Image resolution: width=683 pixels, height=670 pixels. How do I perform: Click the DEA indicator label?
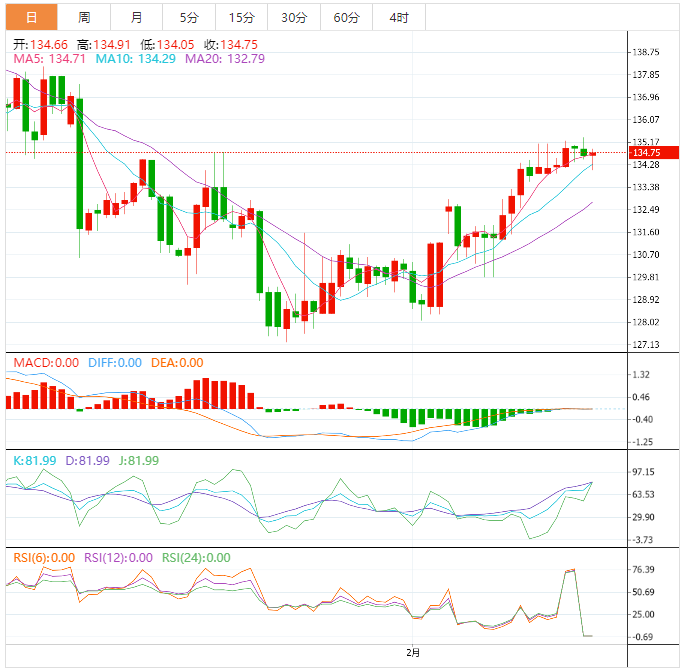(x=177, y=363)
